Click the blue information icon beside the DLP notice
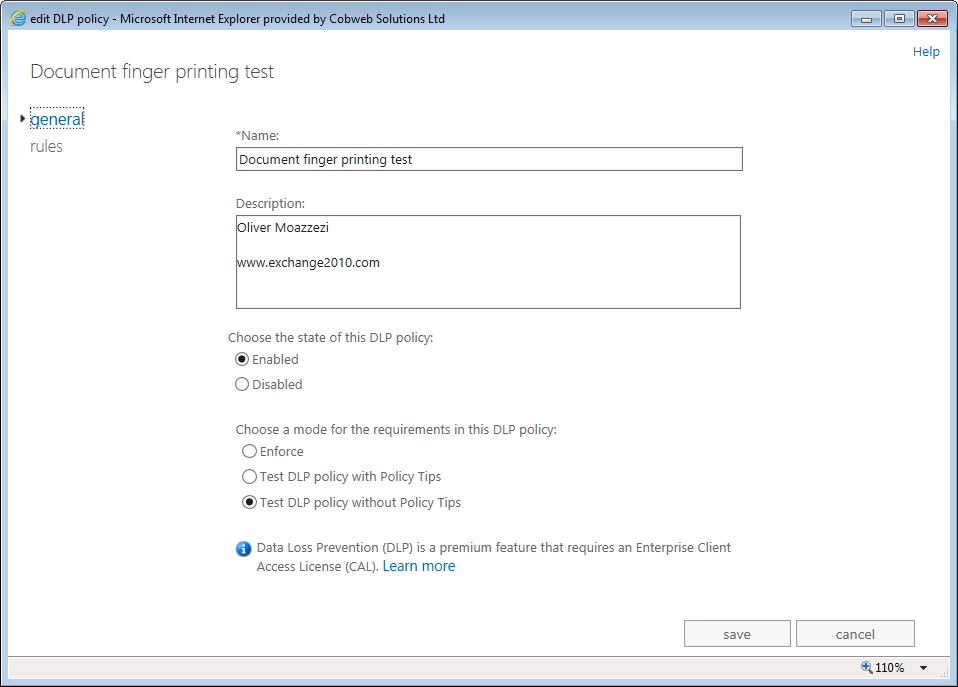This screenshot has height=687, width=958. 242,548
